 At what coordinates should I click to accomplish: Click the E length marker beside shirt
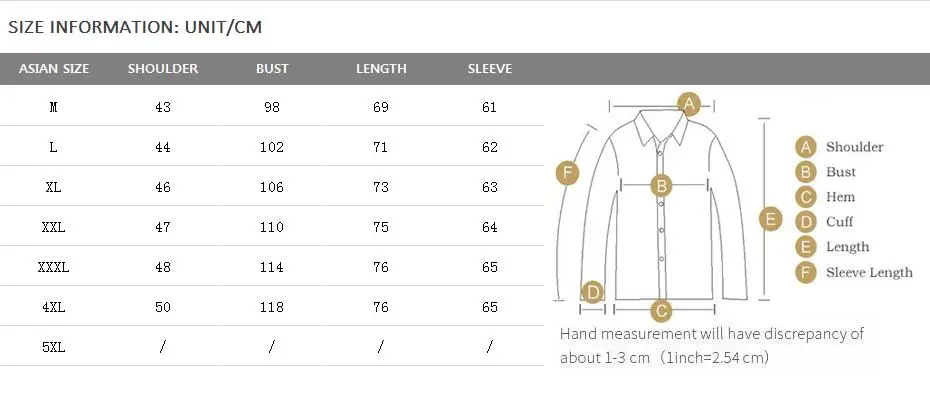[x=770, y=219]
